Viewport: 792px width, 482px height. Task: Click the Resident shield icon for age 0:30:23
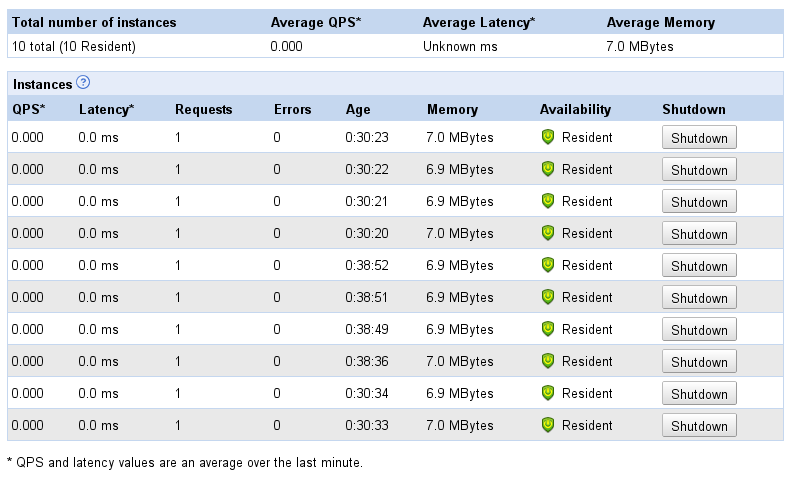point(547,137)
